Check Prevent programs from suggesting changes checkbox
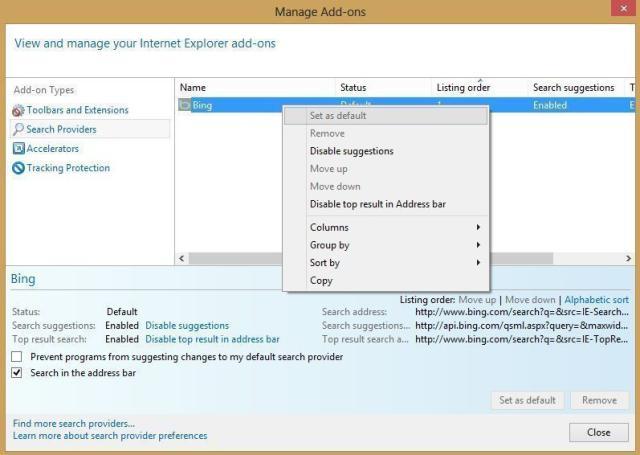Screen dimensions: 640x455 [17, 357]
